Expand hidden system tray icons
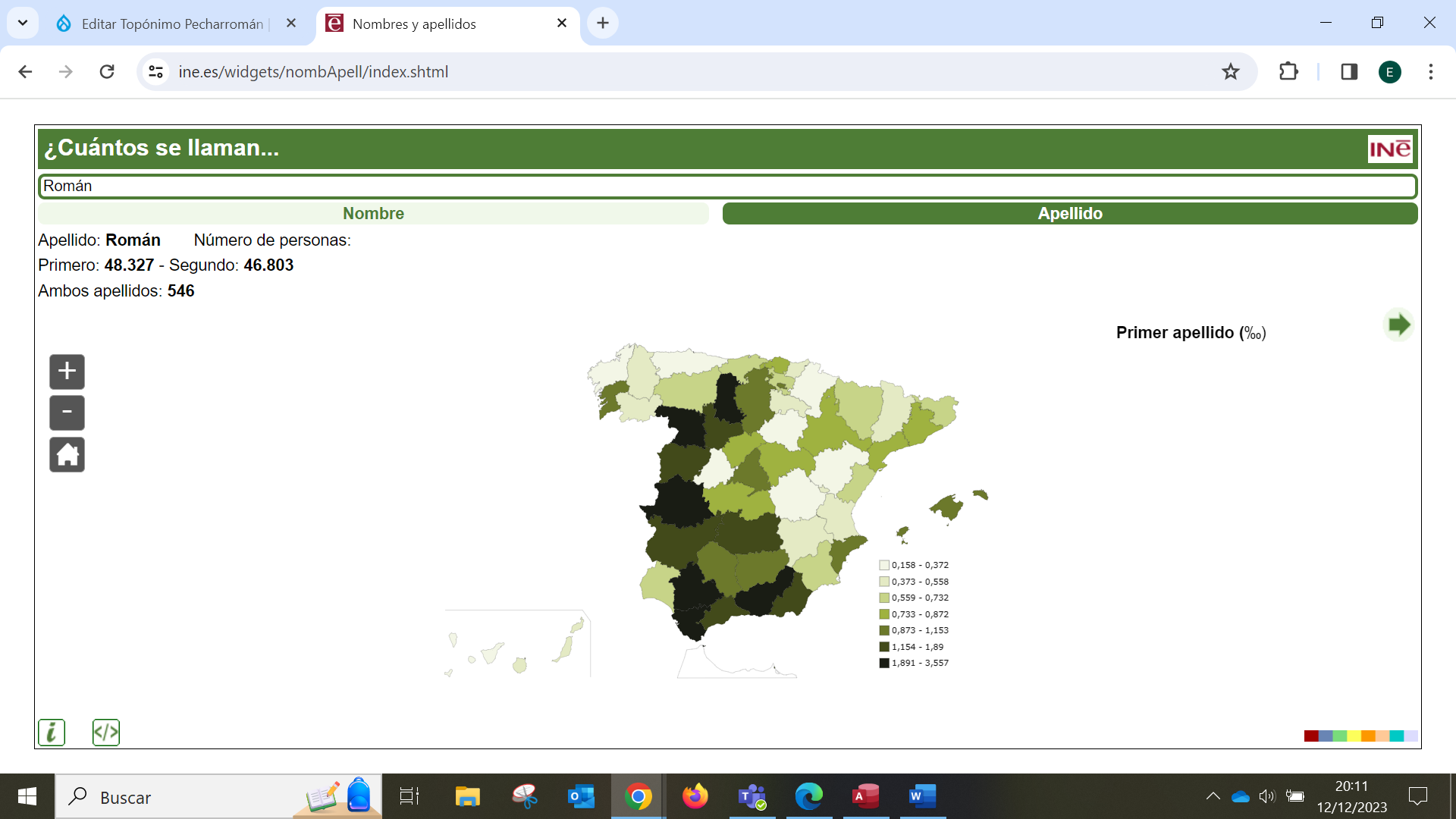The width and height of the screenshot is (1456, 819). 1213,796
